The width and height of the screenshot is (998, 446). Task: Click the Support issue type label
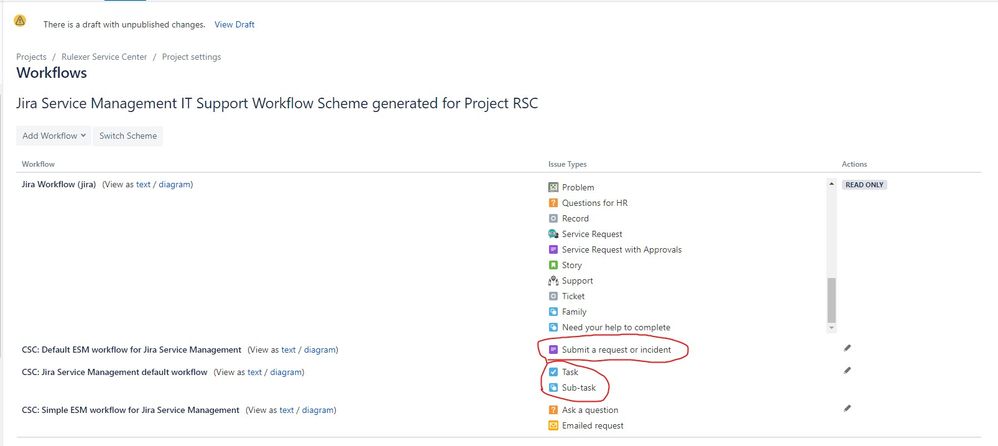pos(577,281)
